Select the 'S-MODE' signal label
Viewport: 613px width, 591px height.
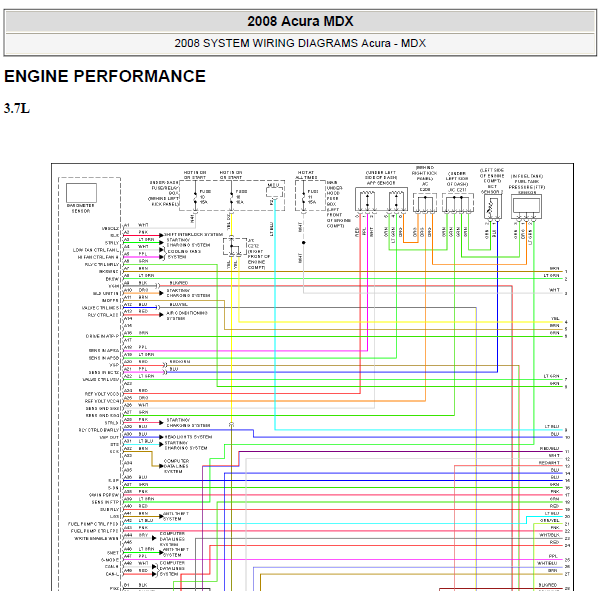(x=110, y=560)
